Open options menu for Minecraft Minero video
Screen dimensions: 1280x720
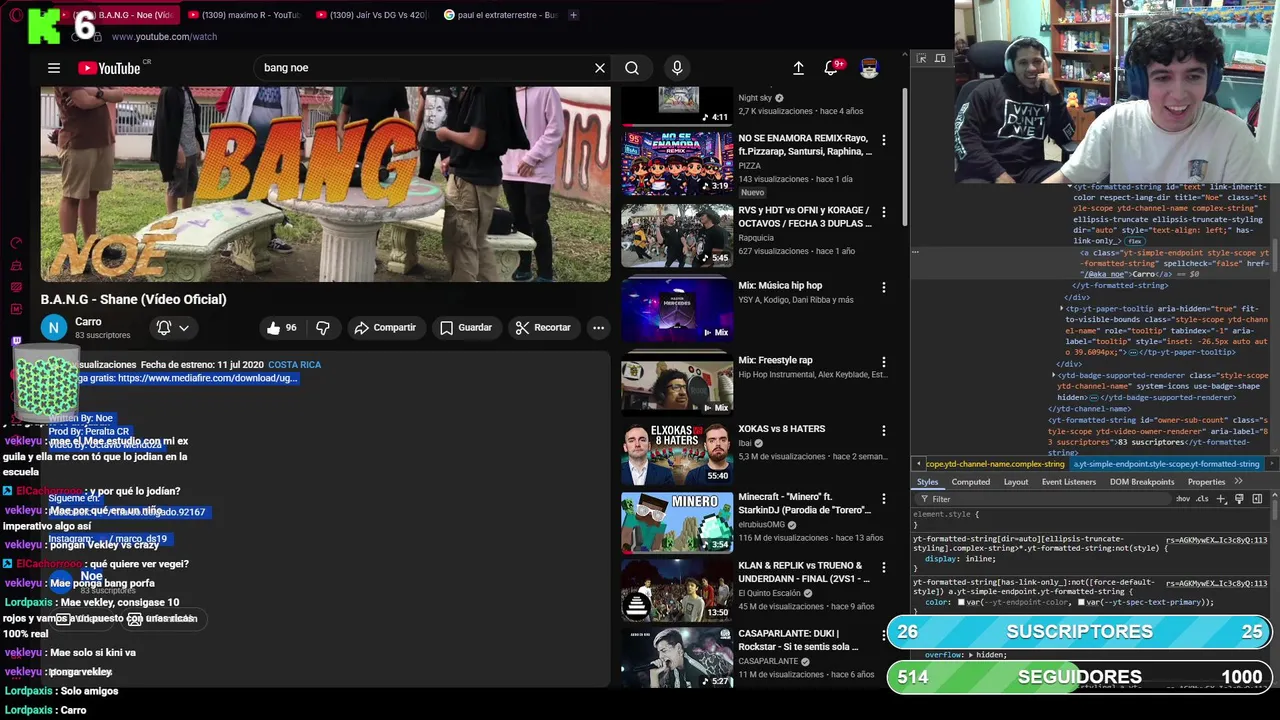[x=883, y=498]
